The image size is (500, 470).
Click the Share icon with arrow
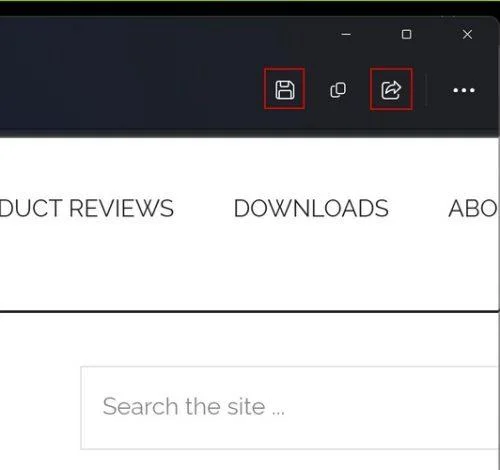[391, 90]
